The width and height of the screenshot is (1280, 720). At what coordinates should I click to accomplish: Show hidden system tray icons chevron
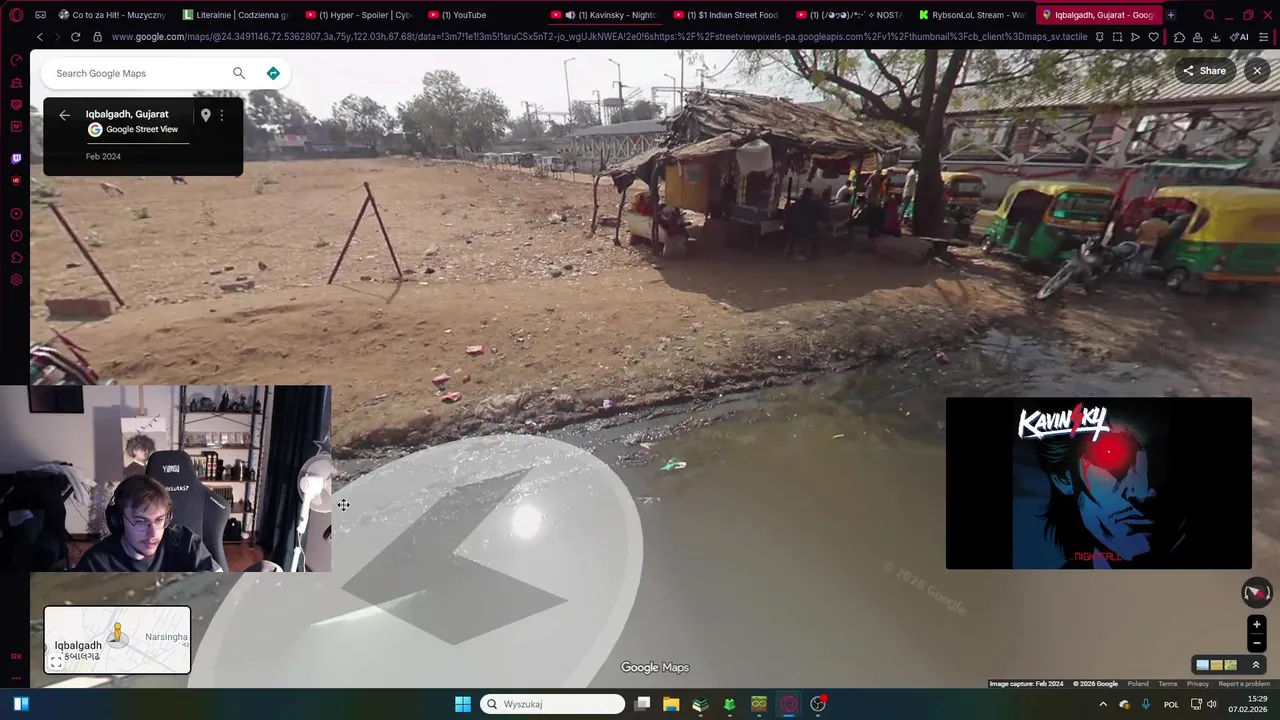(x=1103, y=704)
